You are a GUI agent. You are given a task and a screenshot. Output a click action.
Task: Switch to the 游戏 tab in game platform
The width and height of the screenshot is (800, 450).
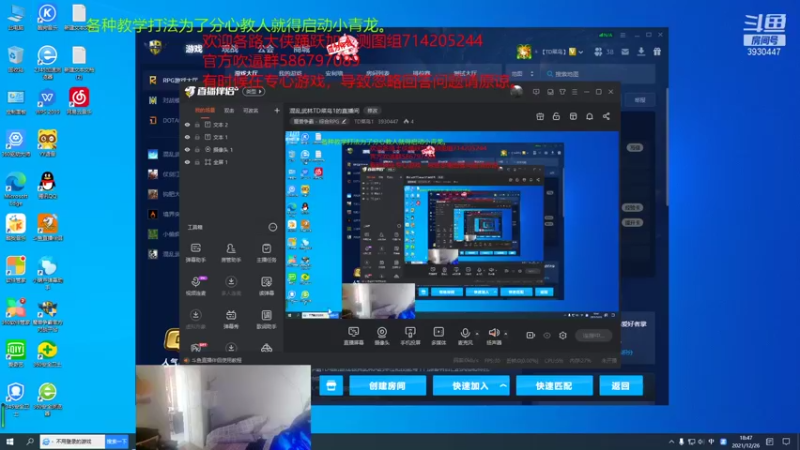[x=194, y=49]
